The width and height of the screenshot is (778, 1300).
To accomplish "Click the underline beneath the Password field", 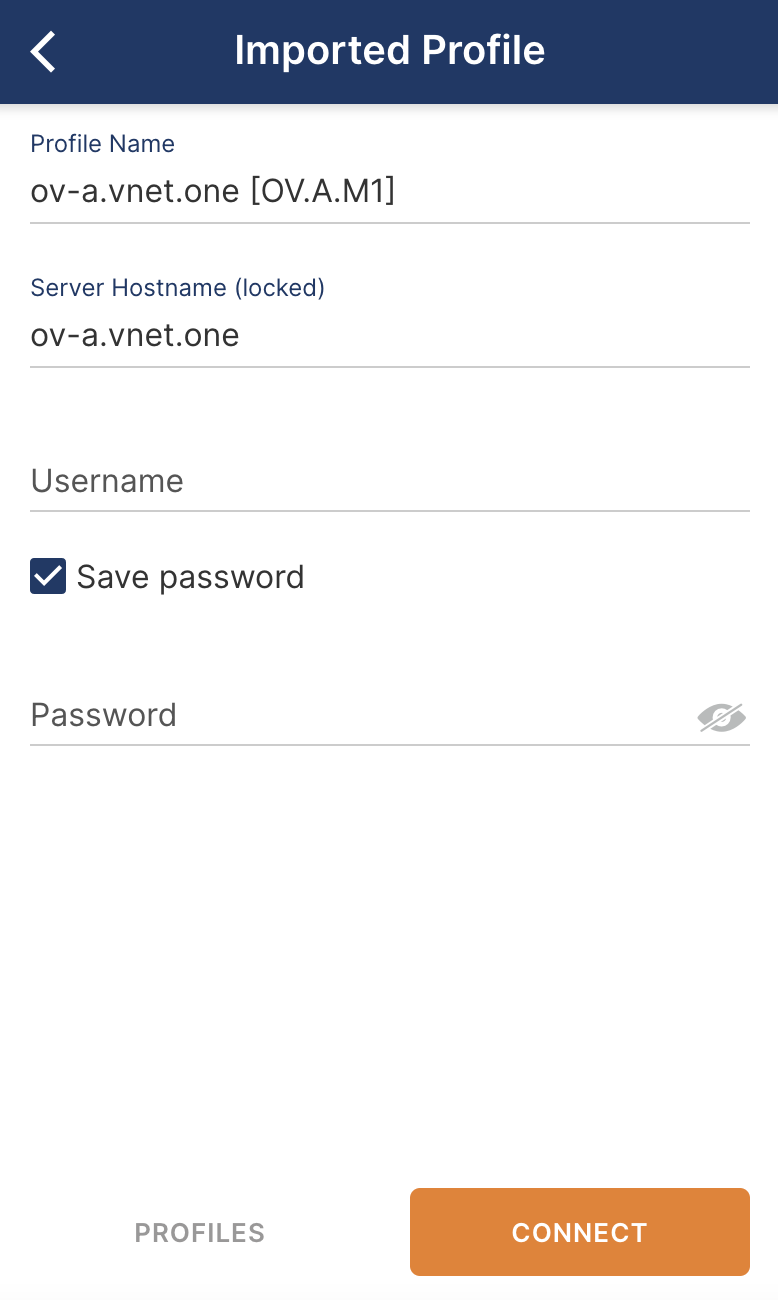I will 390,745.
